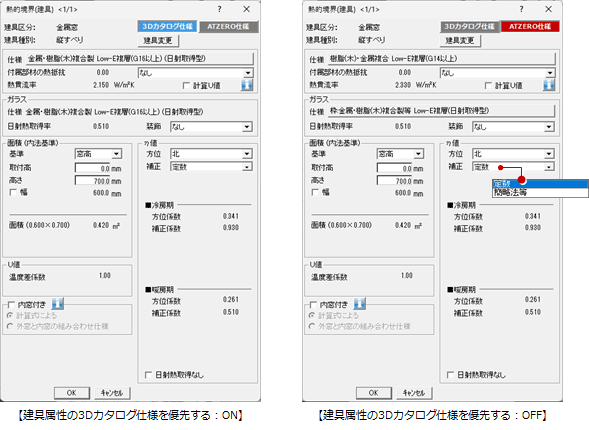Click 建具変更 button in left dialog
The image size is (589, 430).
158,40
